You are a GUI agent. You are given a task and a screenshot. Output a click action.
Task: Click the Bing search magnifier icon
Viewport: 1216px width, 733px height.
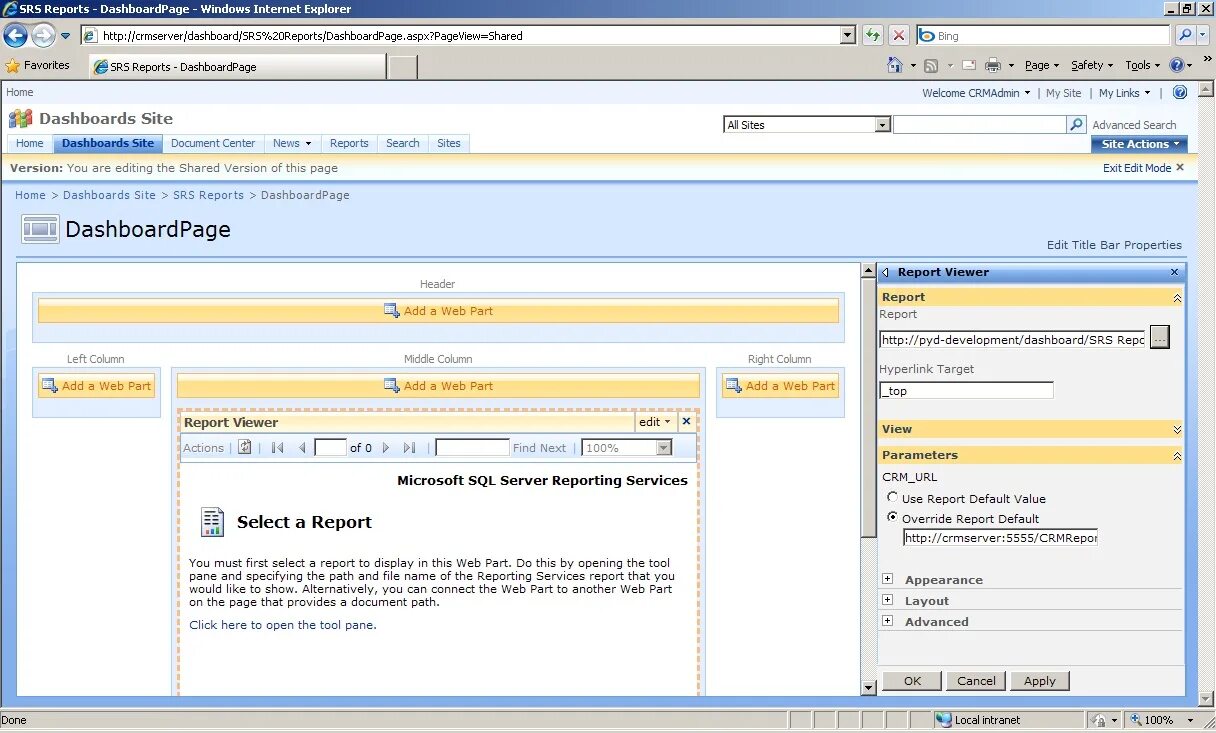coord(1184,35)
